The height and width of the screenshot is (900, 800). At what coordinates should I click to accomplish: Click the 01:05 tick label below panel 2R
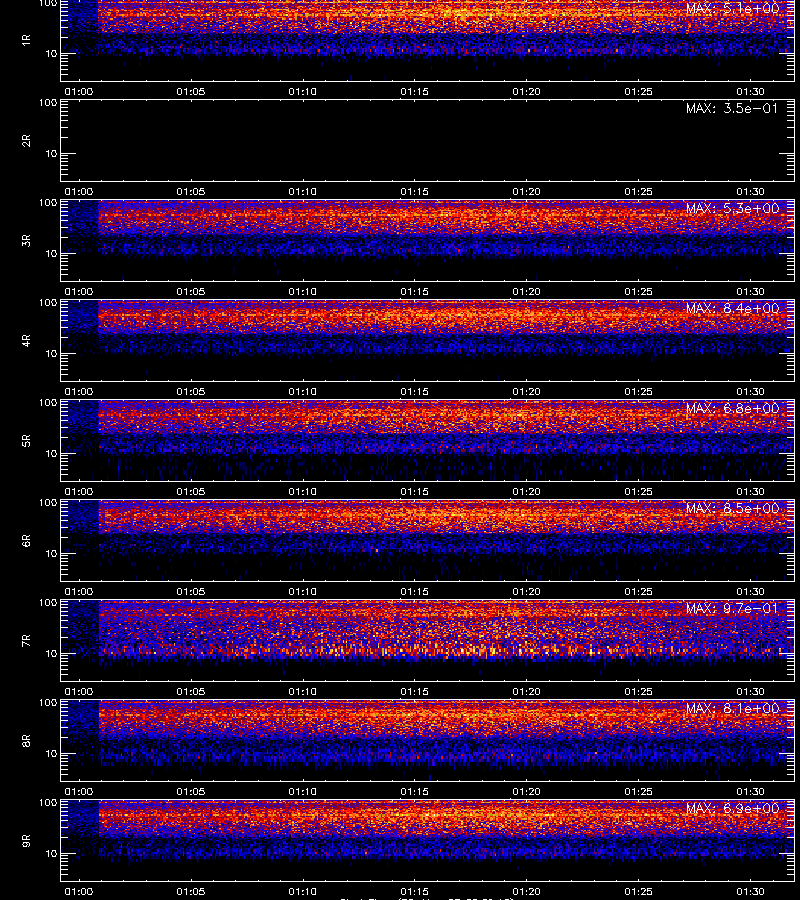point(191,192)
